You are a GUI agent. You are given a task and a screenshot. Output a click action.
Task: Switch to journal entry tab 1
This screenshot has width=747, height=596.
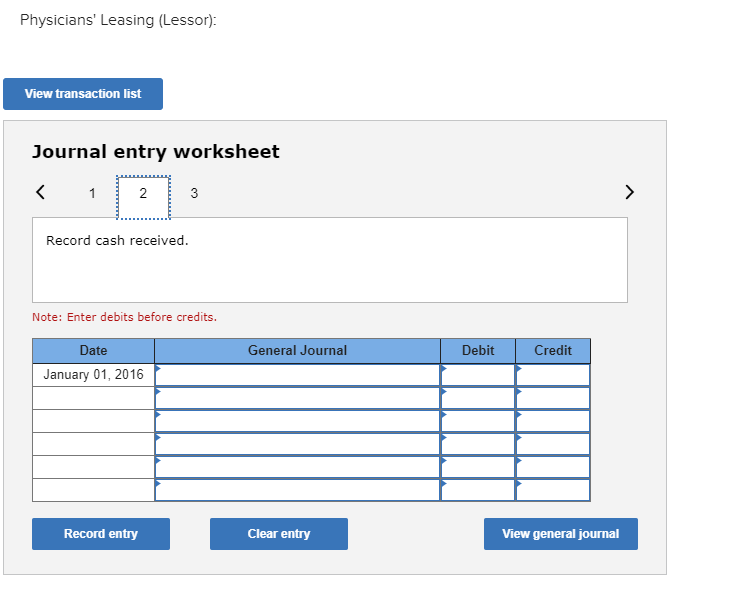pyautogui.click(x=92, y=193)
